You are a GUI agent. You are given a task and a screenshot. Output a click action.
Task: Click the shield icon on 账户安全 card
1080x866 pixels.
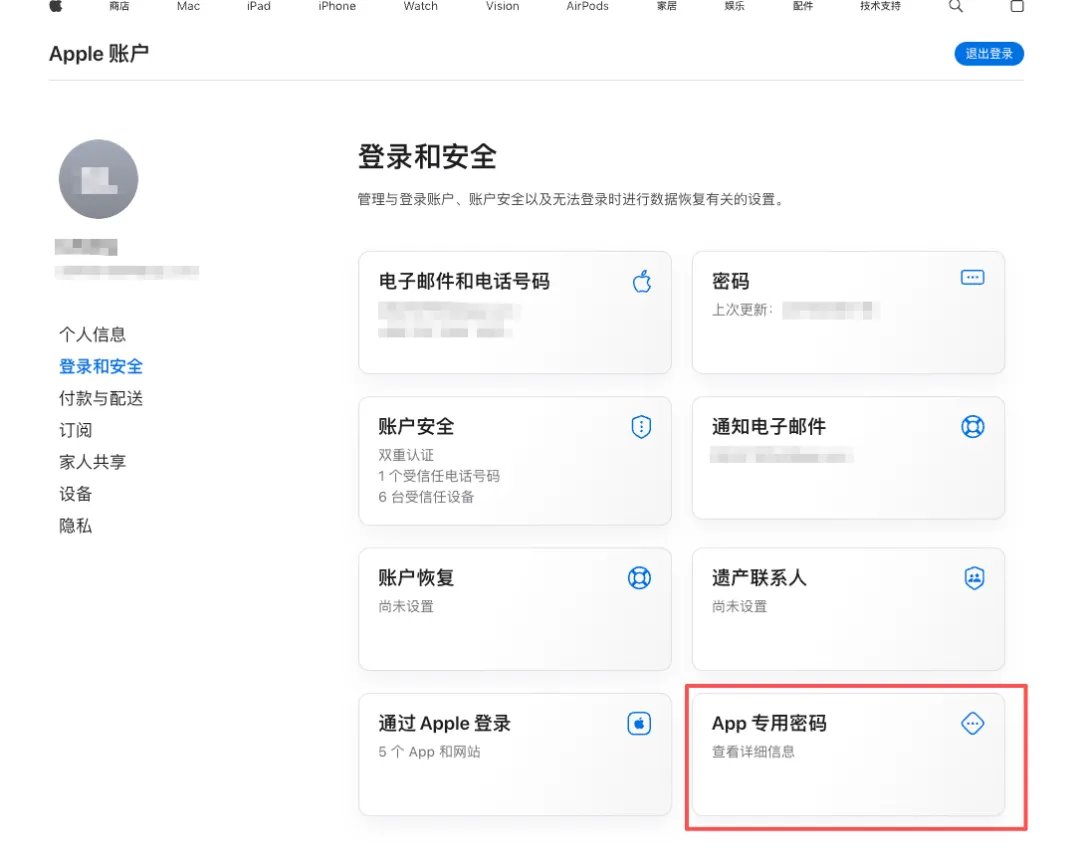coord(641,426)
